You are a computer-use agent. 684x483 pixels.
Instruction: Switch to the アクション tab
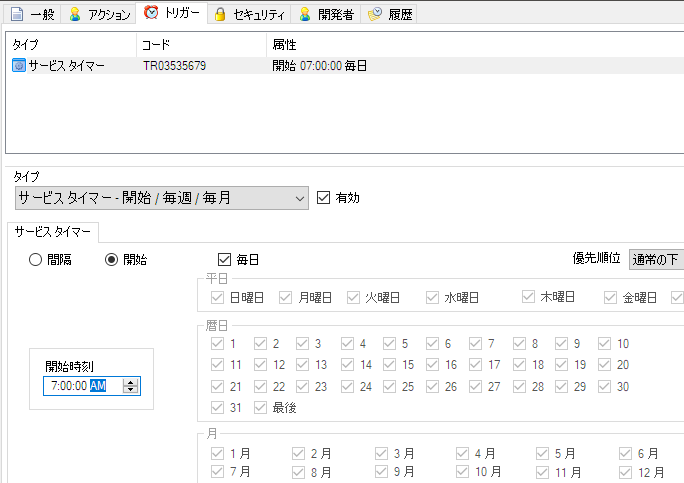point(99,14)
